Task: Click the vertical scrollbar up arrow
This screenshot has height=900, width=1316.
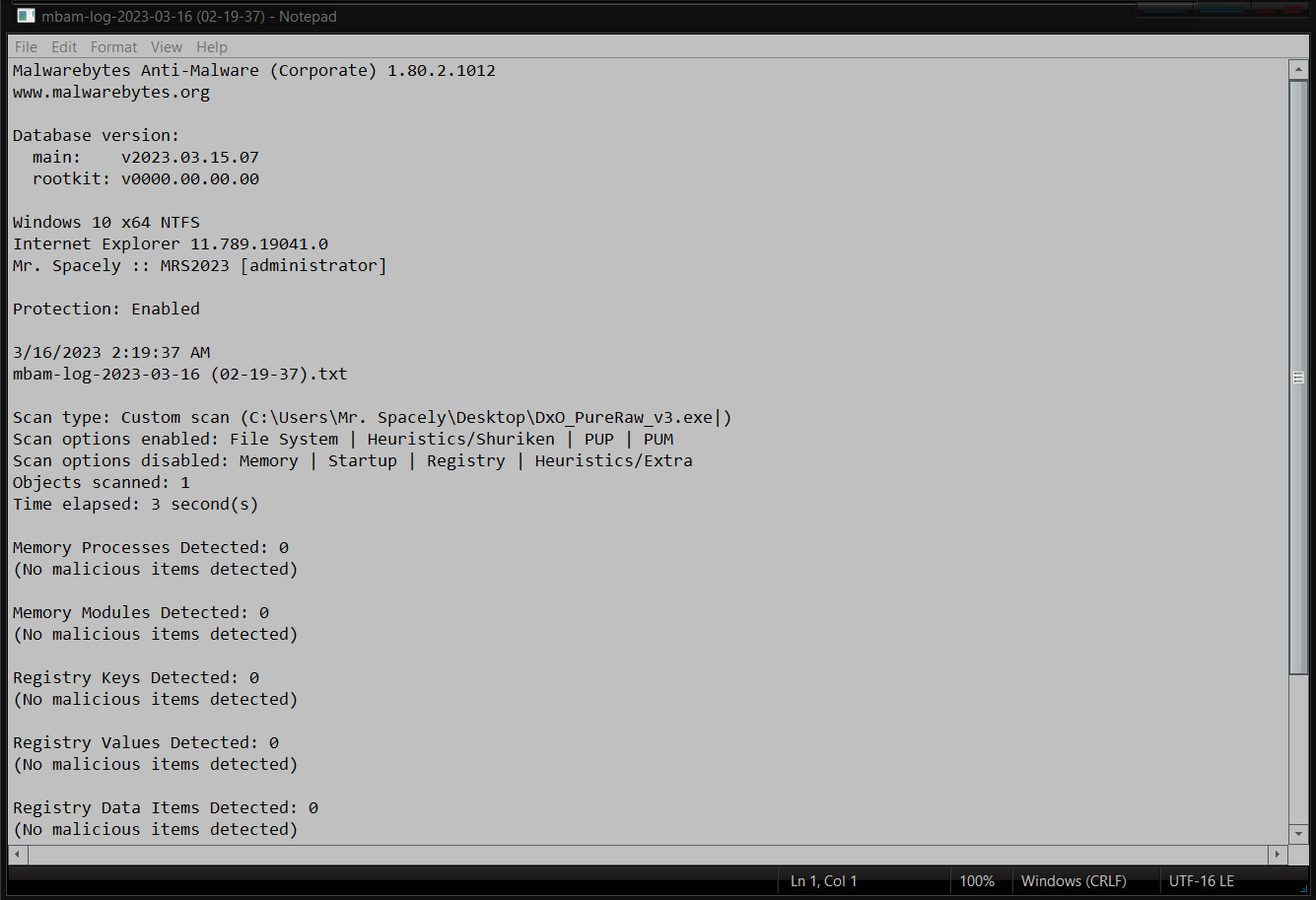Action: tap(1298, 70)
